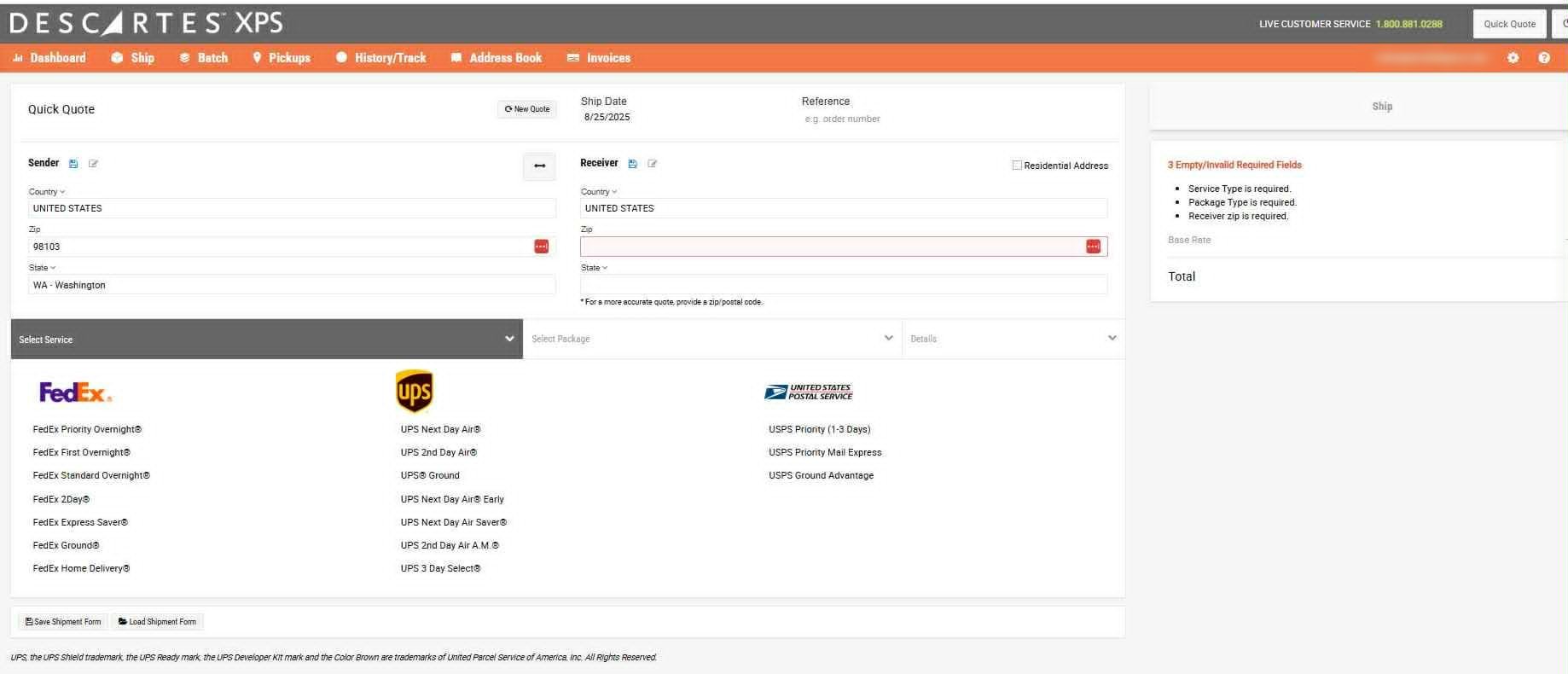
Task: Click the Receiver save icon
Action: point(632,164)
